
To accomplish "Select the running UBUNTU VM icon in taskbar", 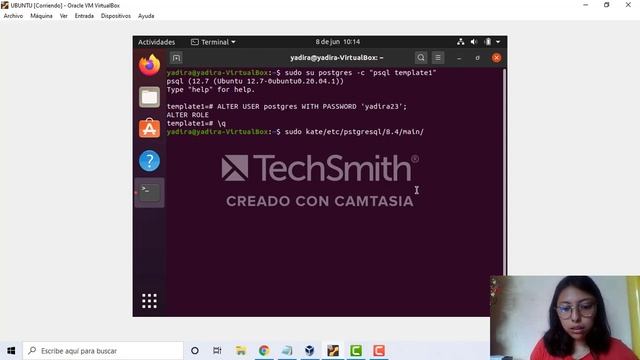I will 333,351.
